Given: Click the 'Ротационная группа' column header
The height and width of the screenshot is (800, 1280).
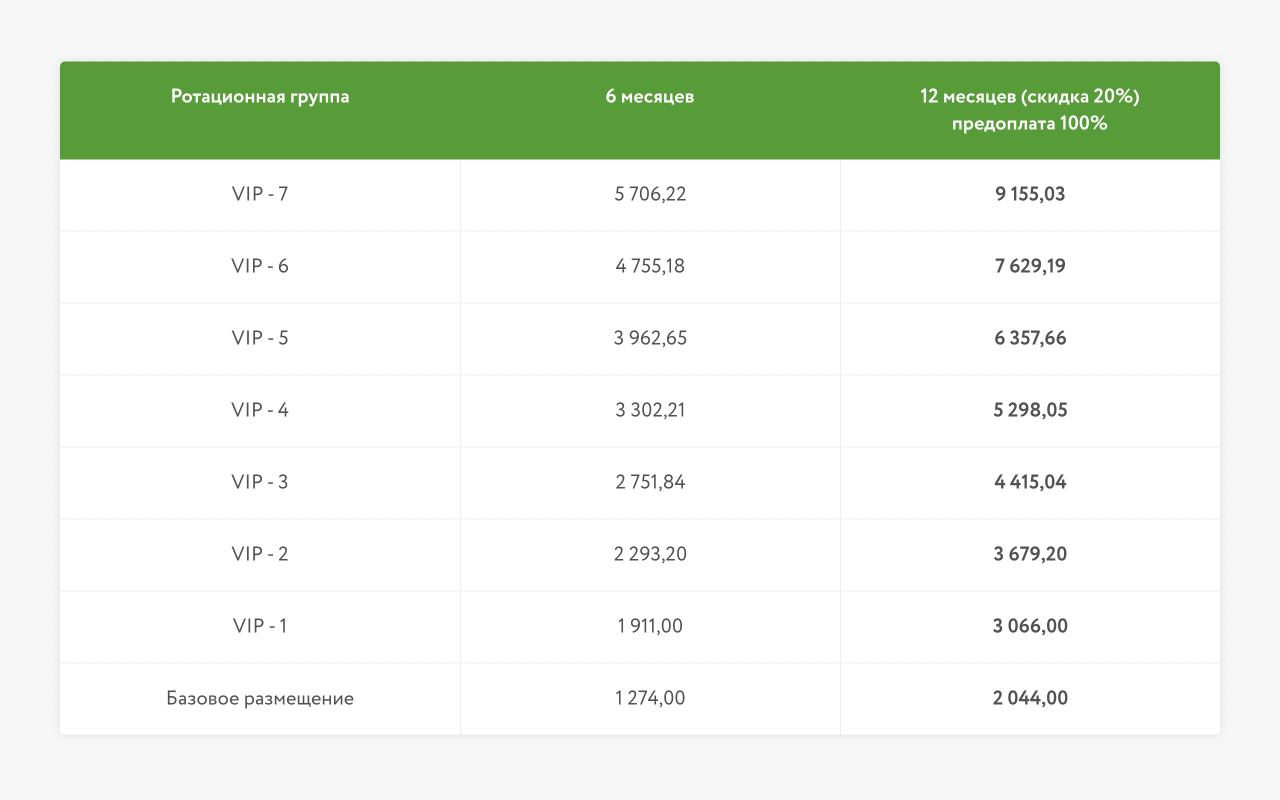Looking at the screenshot, I should point(260,97).
